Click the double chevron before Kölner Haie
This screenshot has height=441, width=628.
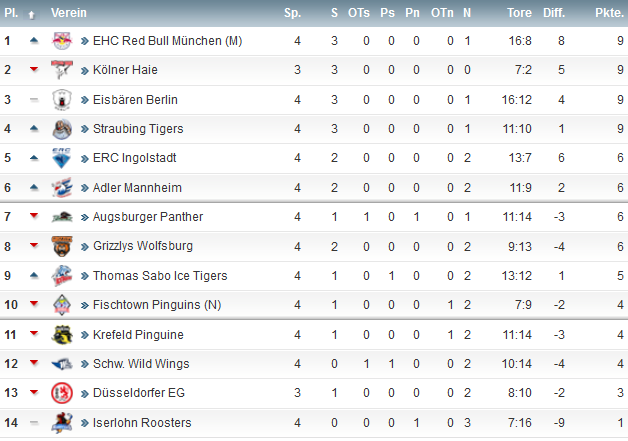(85, 70)
